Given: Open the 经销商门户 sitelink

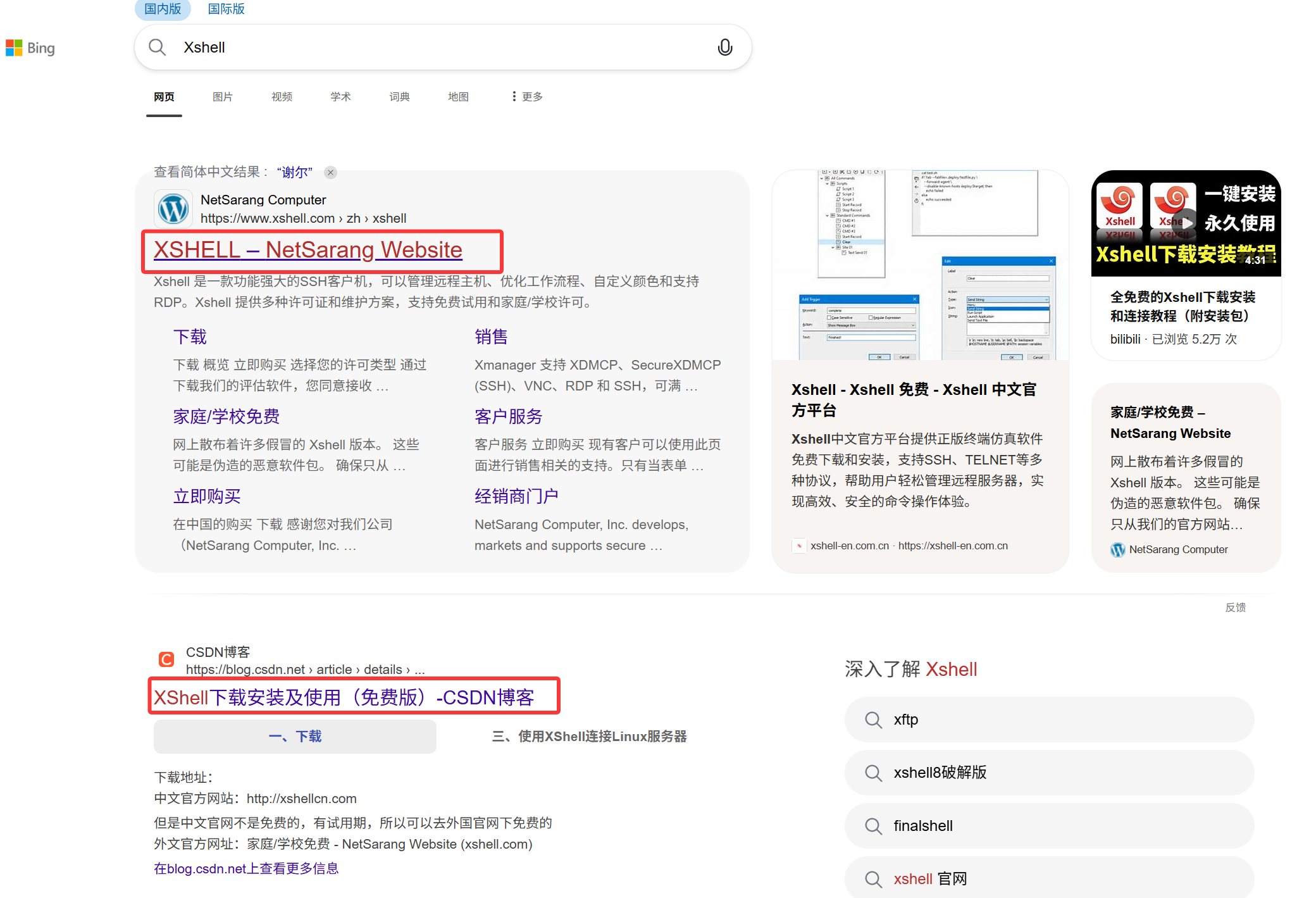Looking at the screenshot, I should pyautogui.click(x=516, y=496).
